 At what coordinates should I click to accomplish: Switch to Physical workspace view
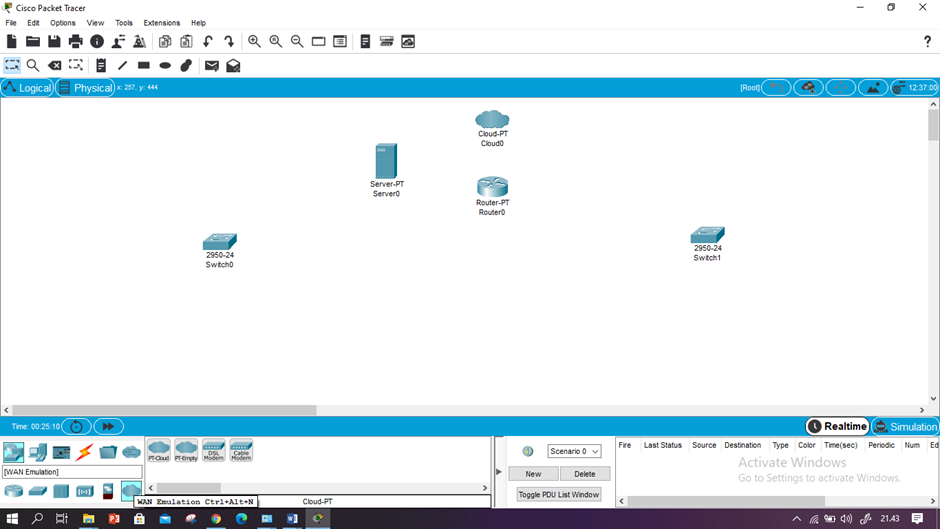coord(85,88)
